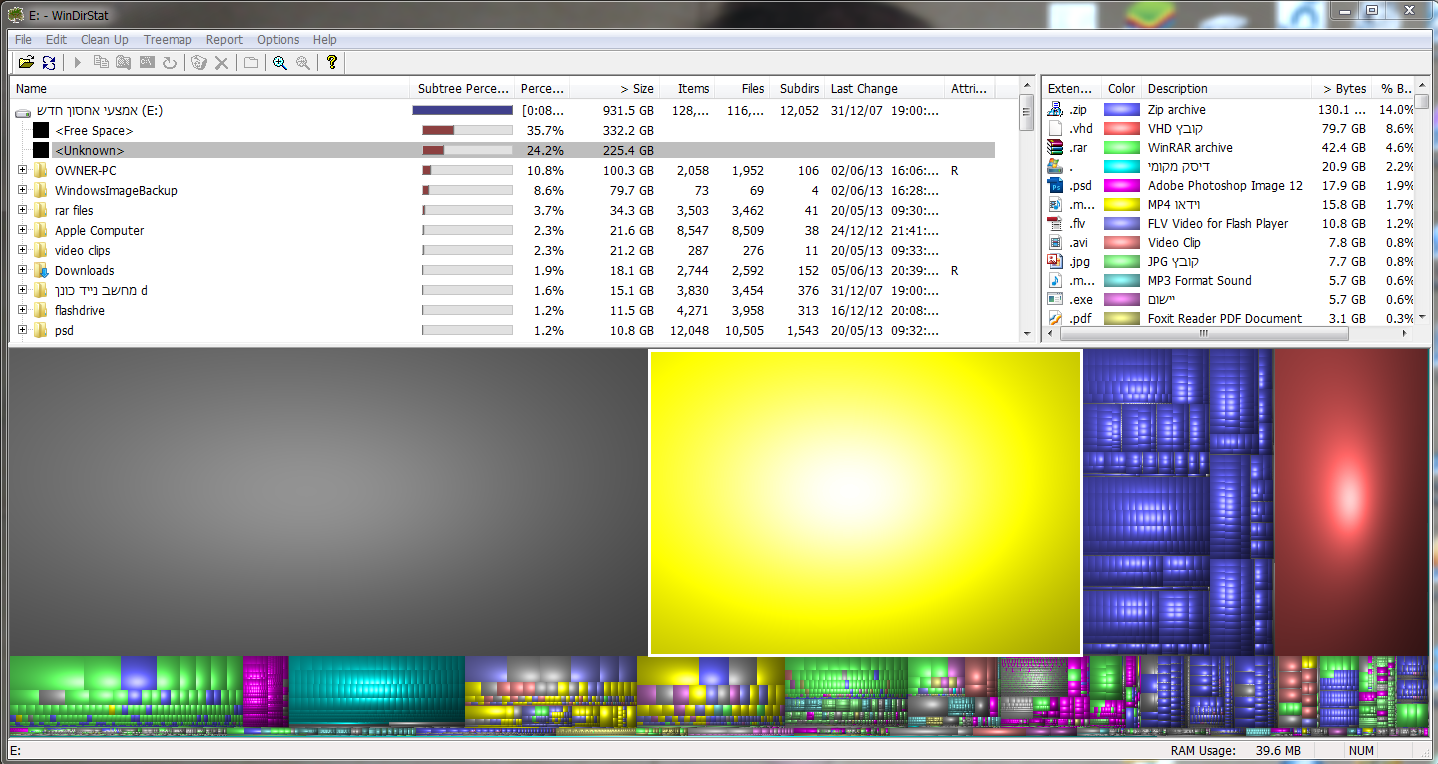Select the Zip archive color swatch
Screen dimensions: 1438x764
point(1121,110)
